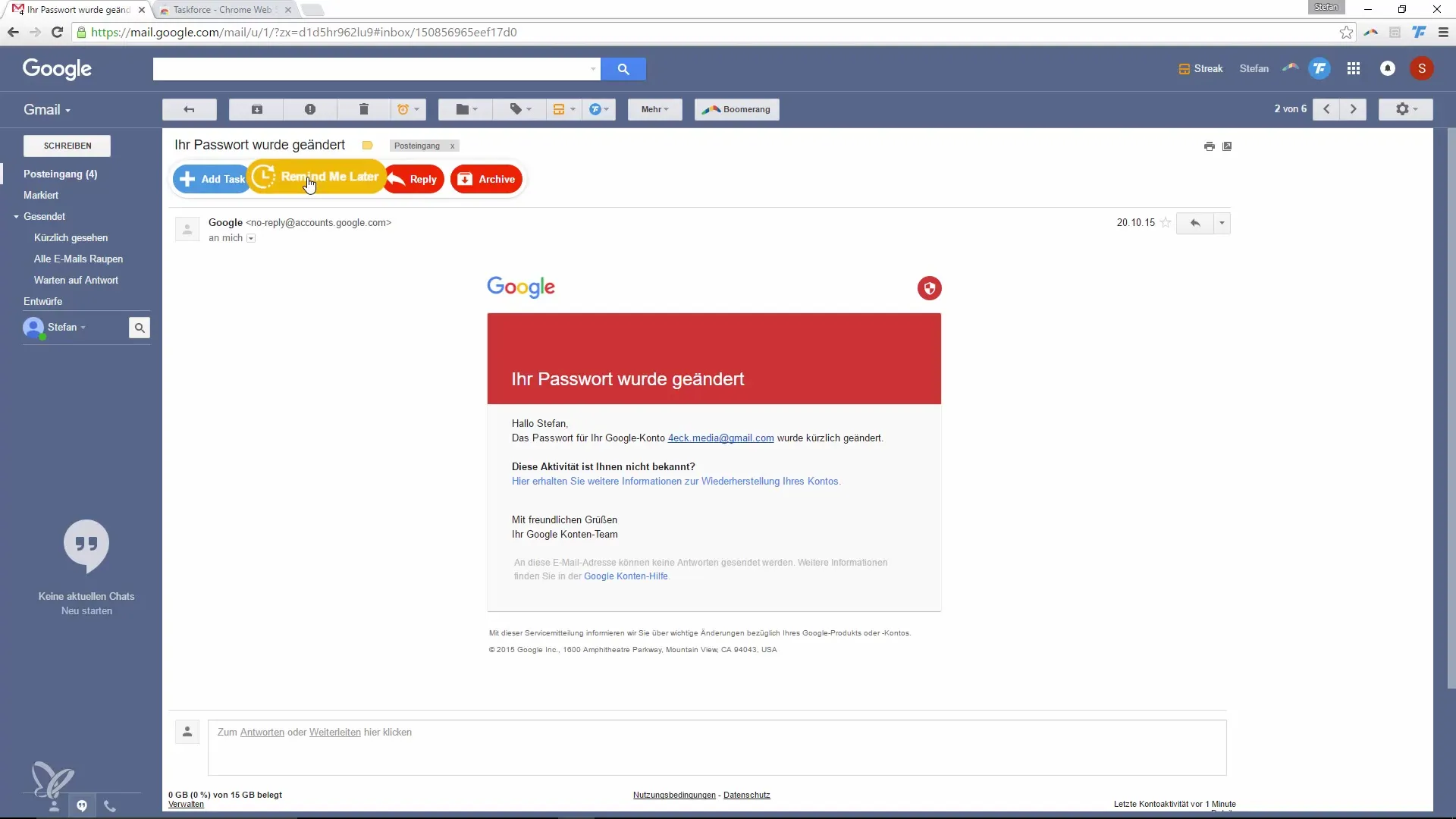The height and width of the screenshot is (819, 1456).
Task: Click the Boomerang button
Action: [736, 109]
